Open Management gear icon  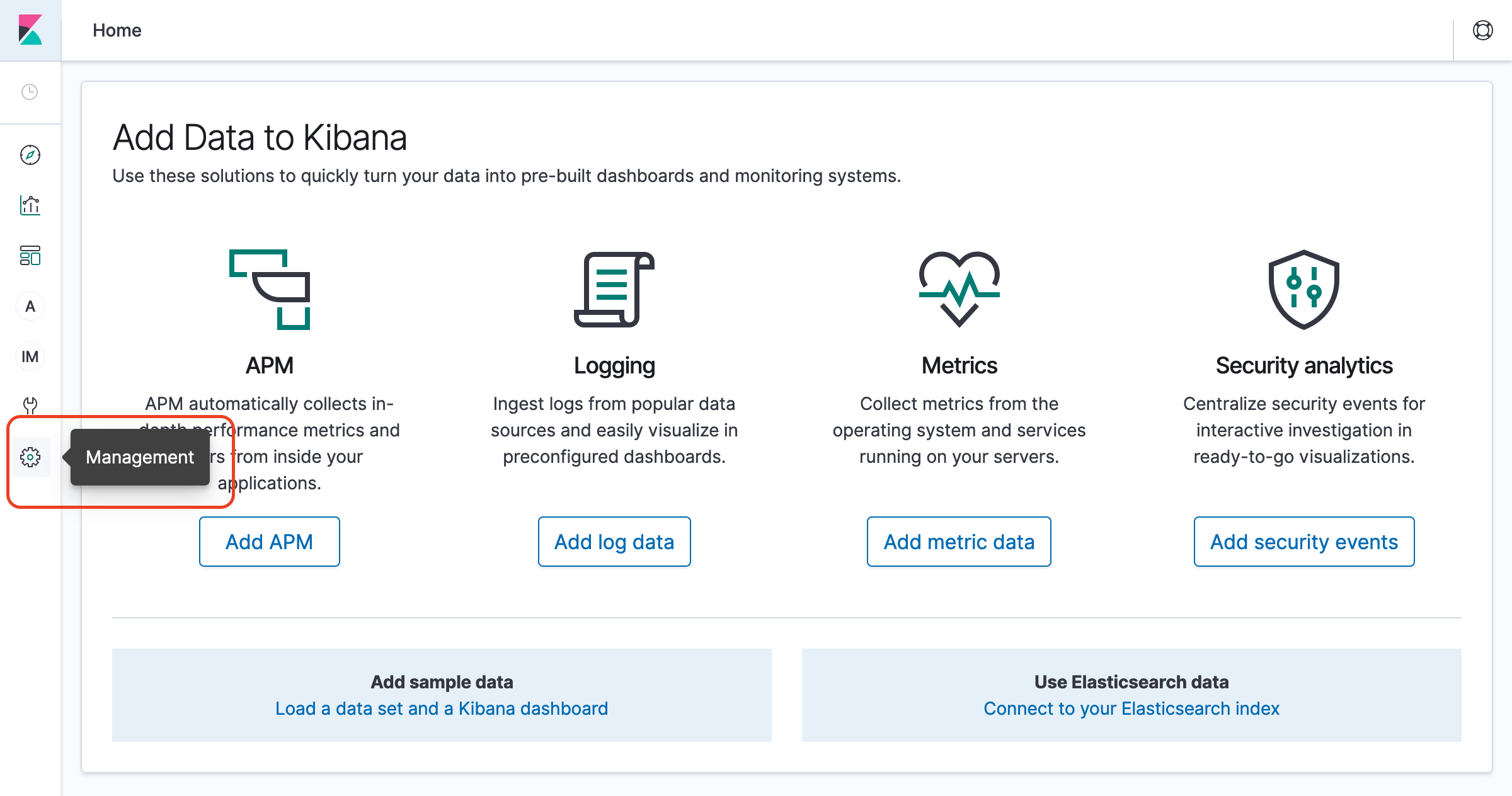pos(30,457)
